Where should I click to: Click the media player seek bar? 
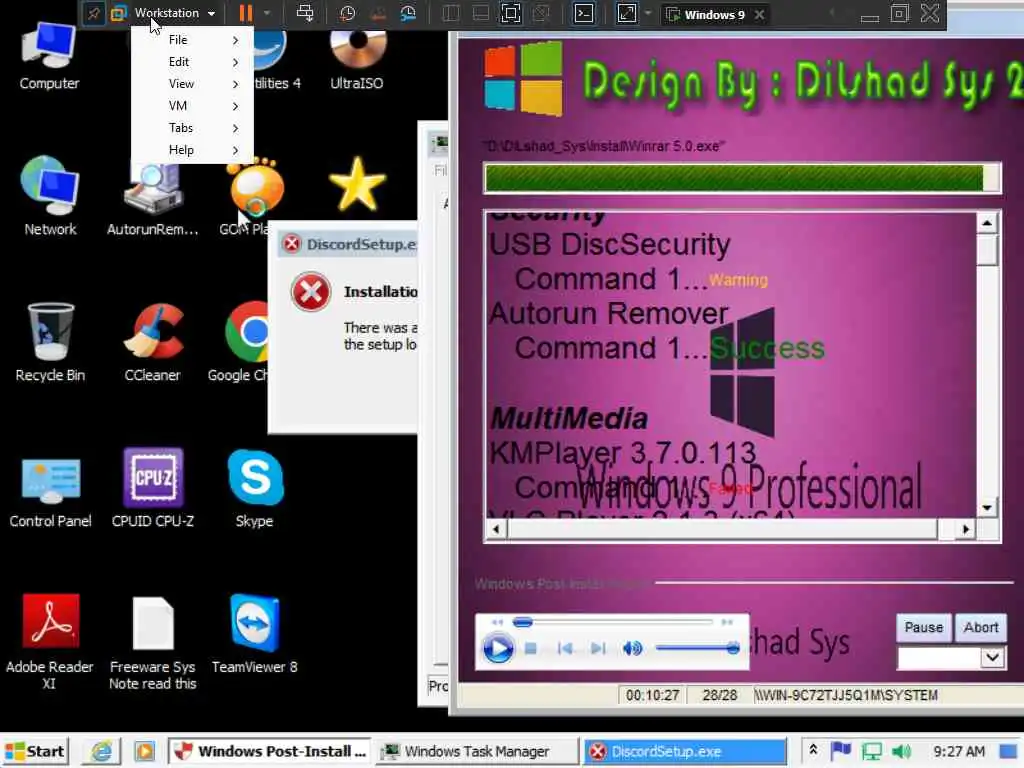(x=613, y=622)
